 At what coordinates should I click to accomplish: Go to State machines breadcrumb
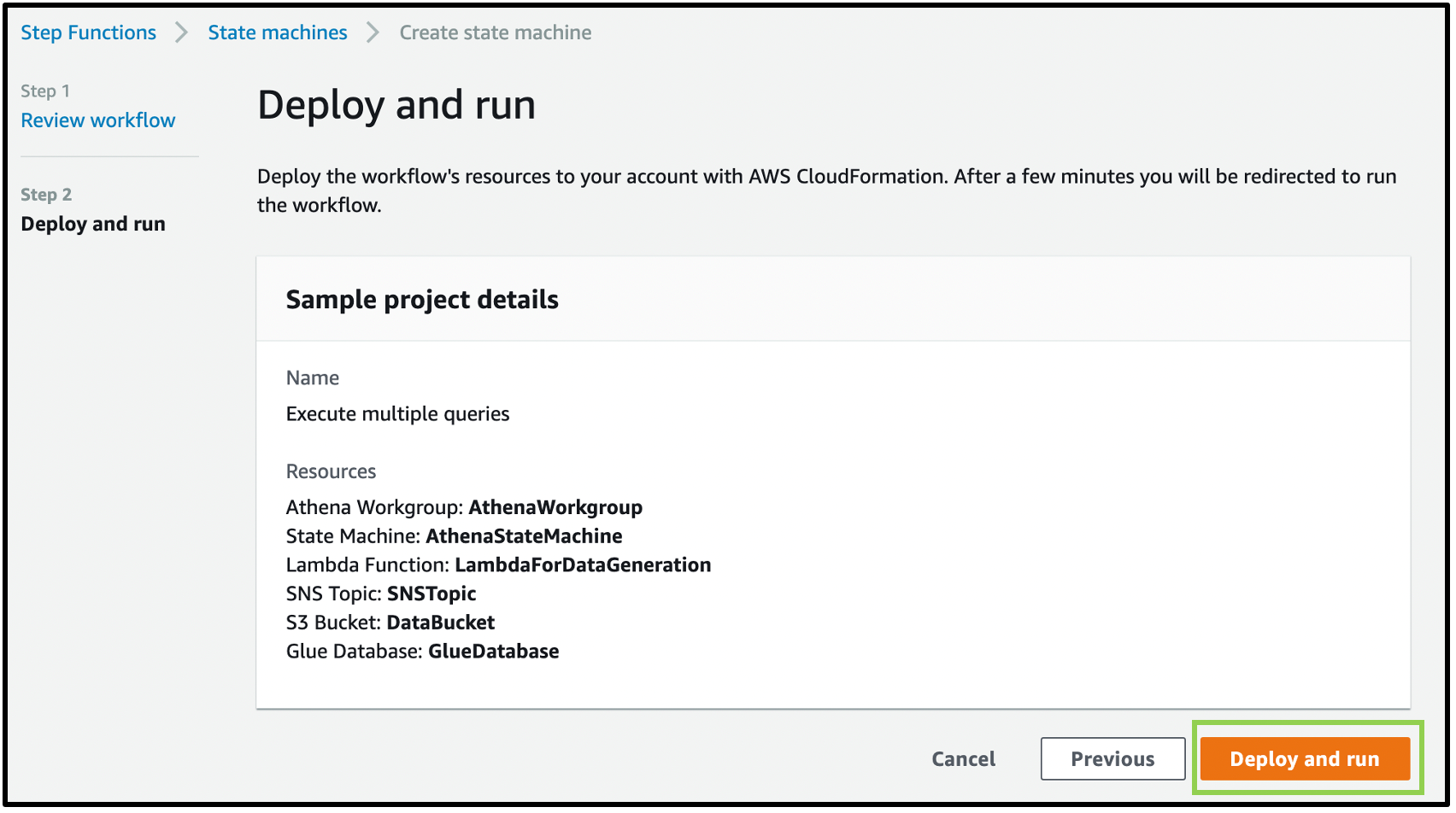(278, 32)
